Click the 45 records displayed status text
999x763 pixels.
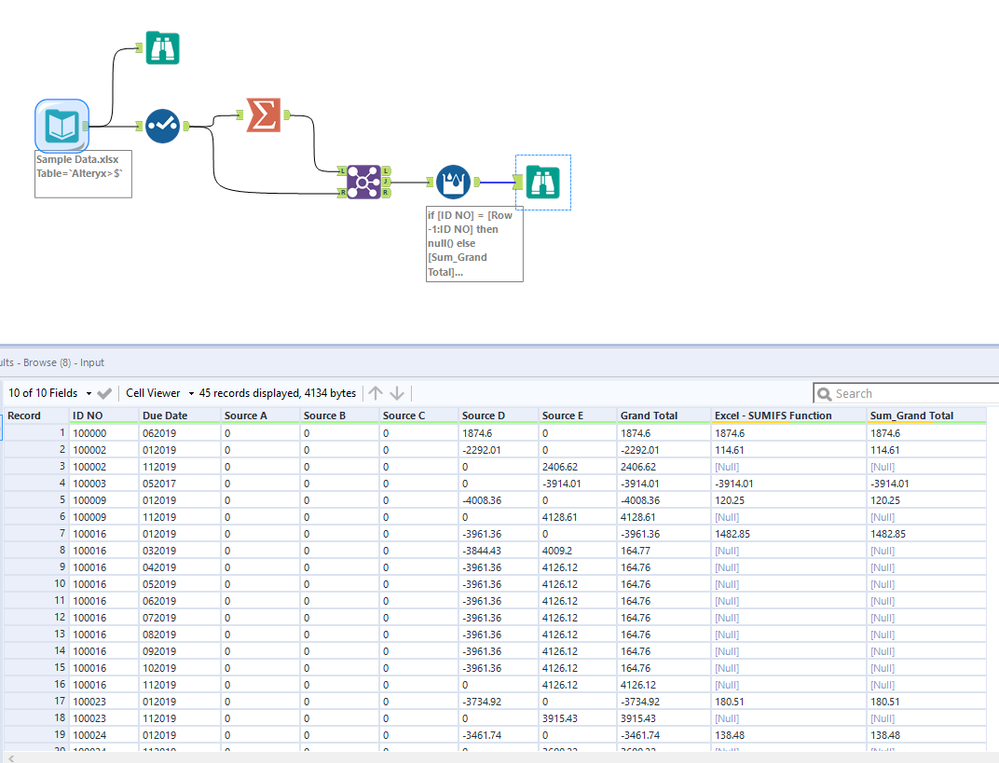point(277,393)
